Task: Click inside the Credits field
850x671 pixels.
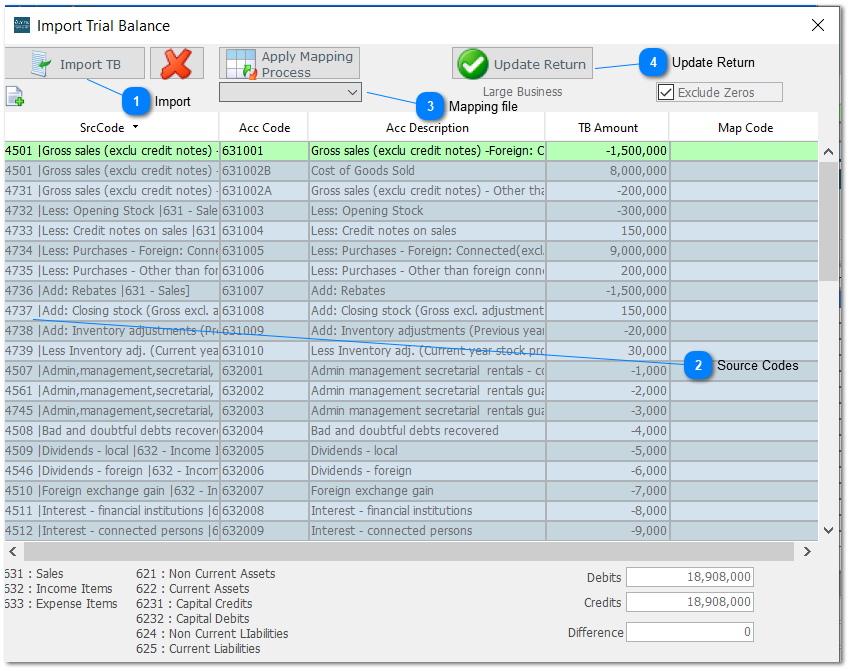Action: coord(690,602)
